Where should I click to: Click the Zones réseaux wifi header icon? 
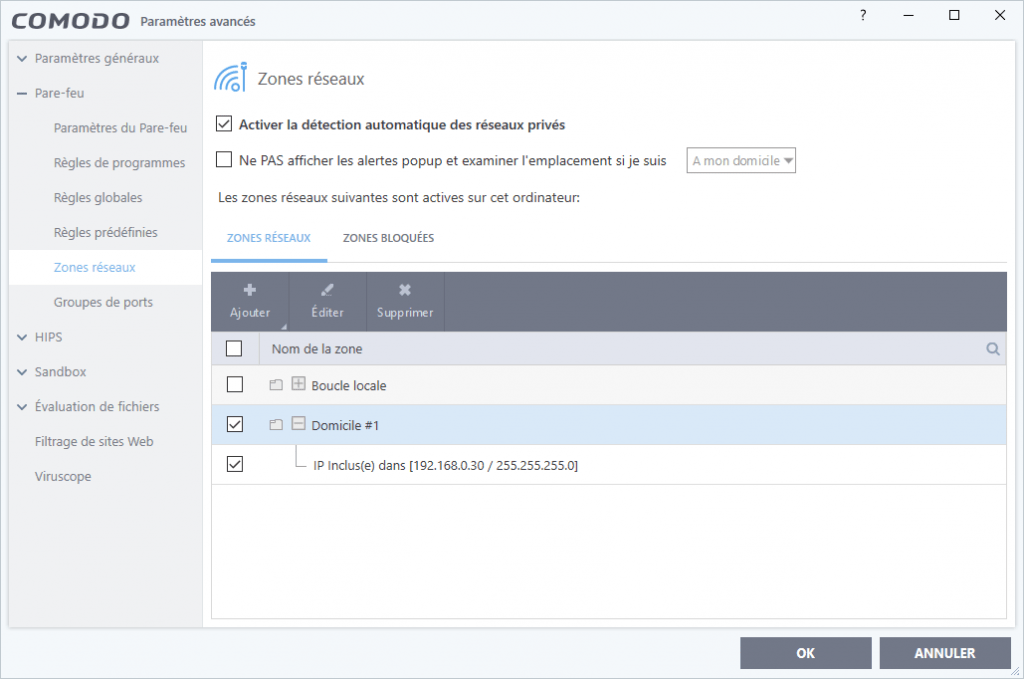[230, 76]
